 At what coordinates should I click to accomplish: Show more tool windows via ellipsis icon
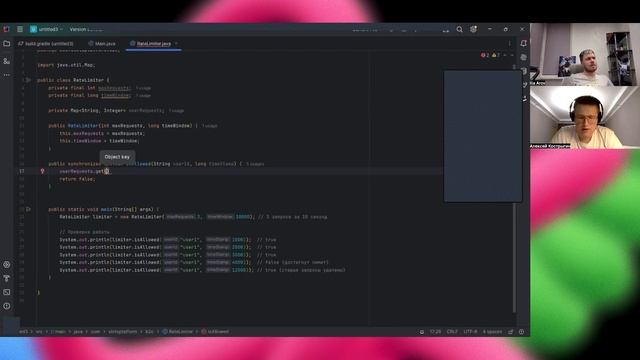pos(7,75)
